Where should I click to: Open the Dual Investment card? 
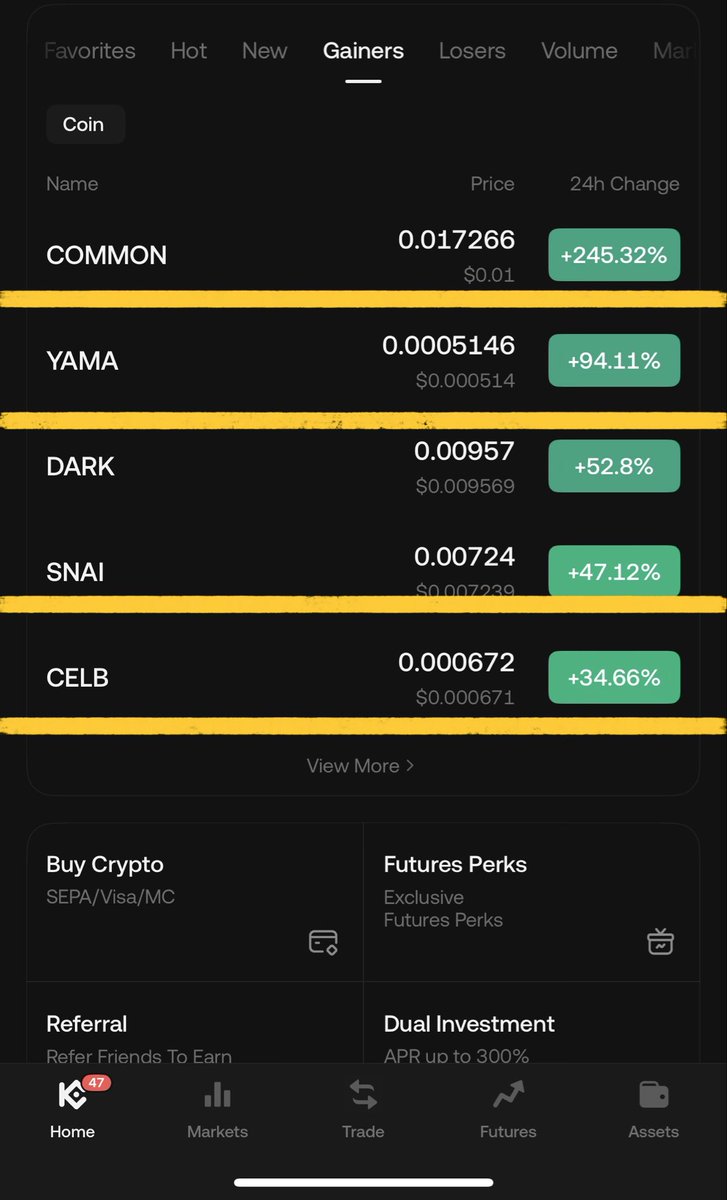[x=530, y=1035]
